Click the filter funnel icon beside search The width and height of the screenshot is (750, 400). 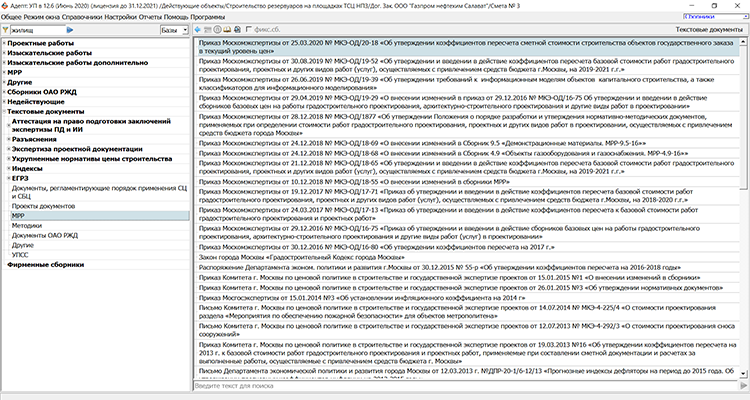coord(6,31)
